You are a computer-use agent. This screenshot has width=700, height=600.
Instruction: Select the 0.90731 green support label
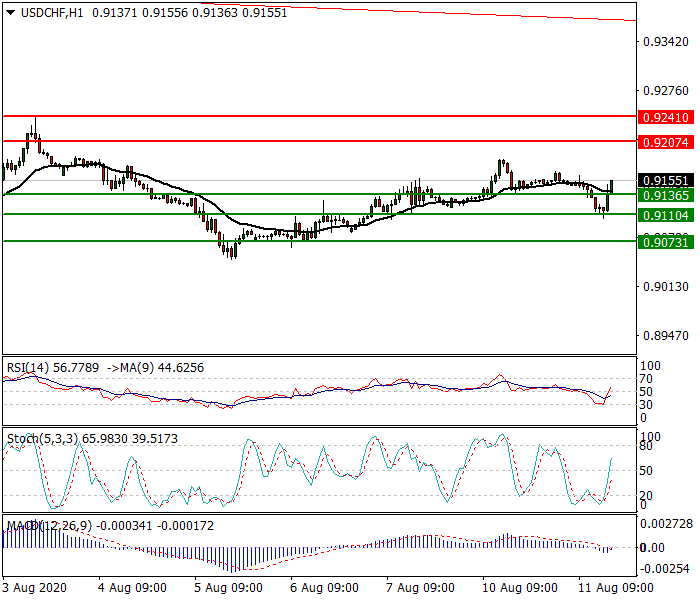[666, 243]
